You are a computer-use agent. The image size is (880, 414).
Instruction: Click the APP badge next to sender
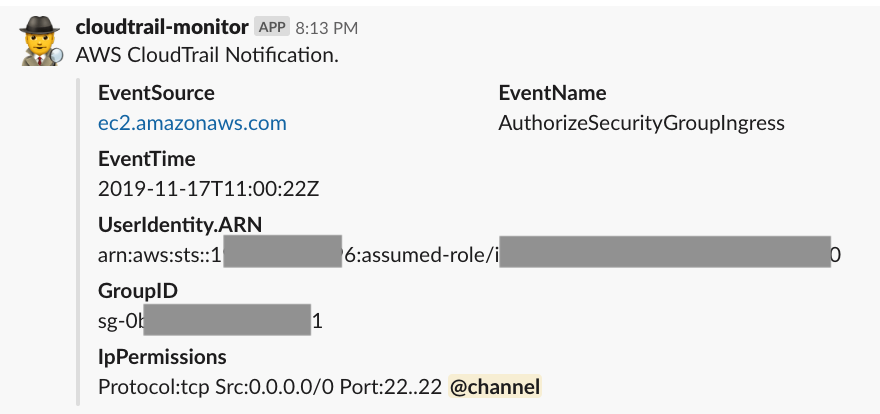click(x=272, y=26)
